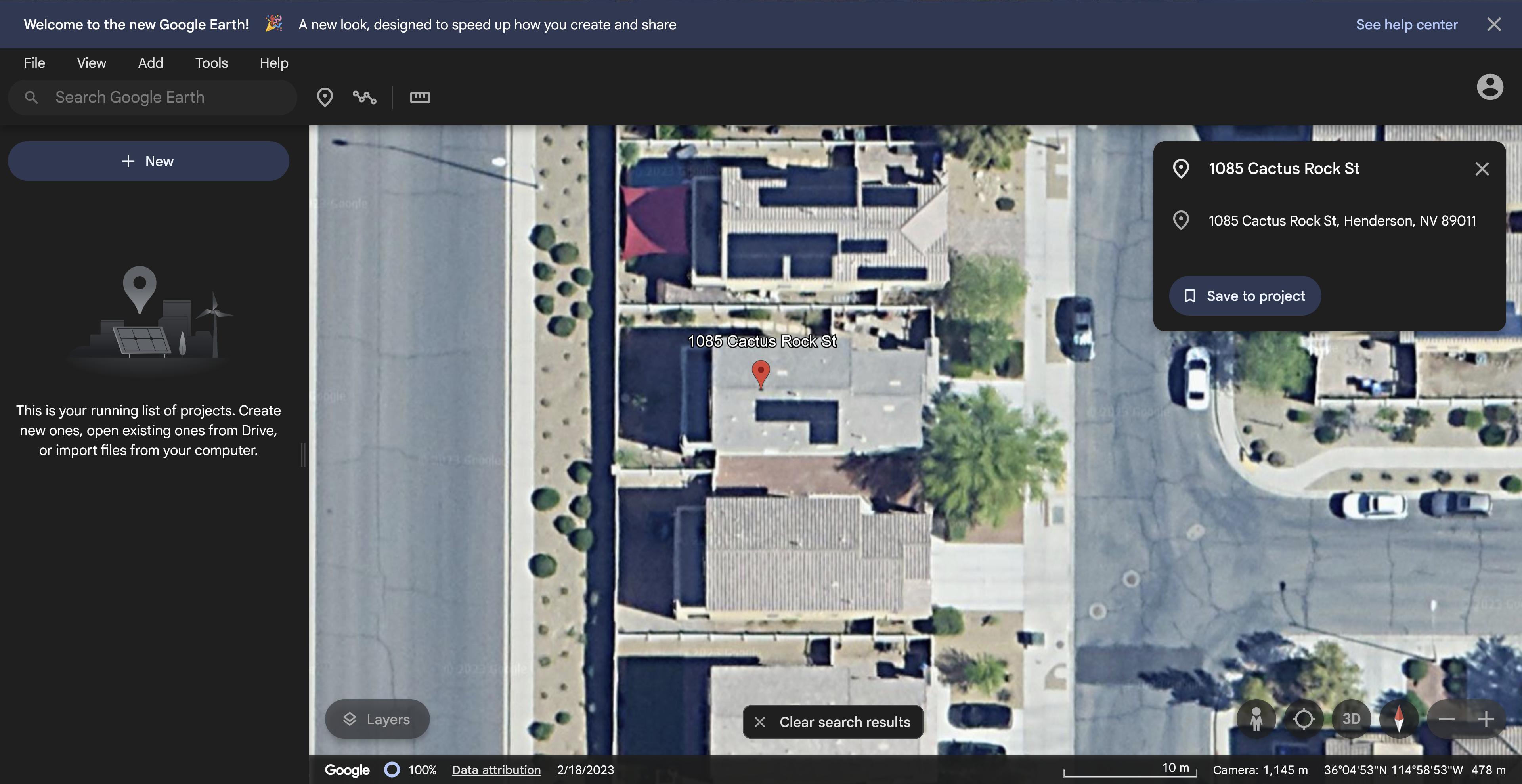Select the draw path or polygon tool
This screenshot has width=1522, height=784.
tap(365, 97)
